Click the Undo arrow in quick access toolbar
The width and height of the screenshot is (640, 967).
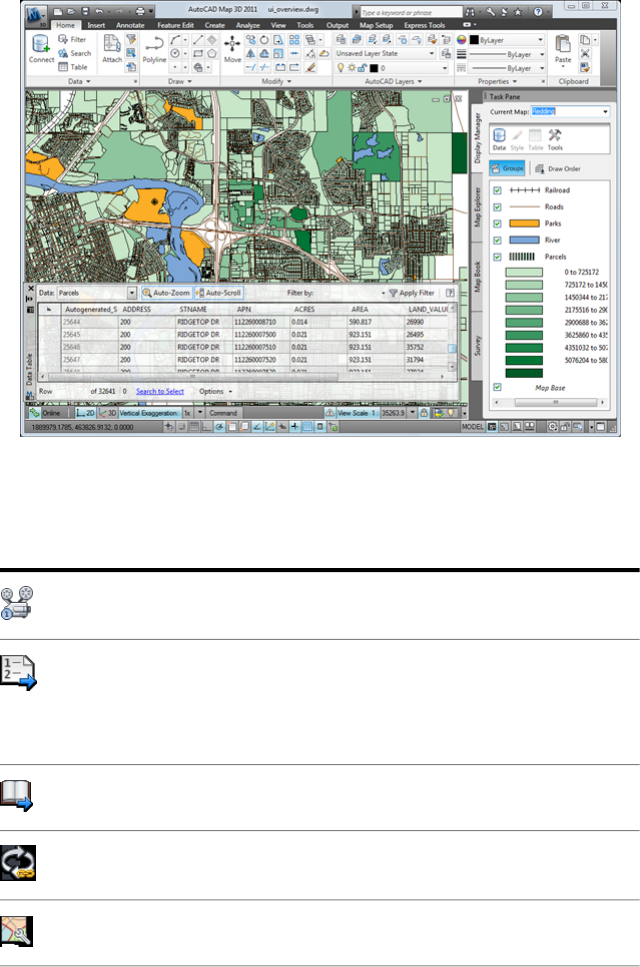99,11
